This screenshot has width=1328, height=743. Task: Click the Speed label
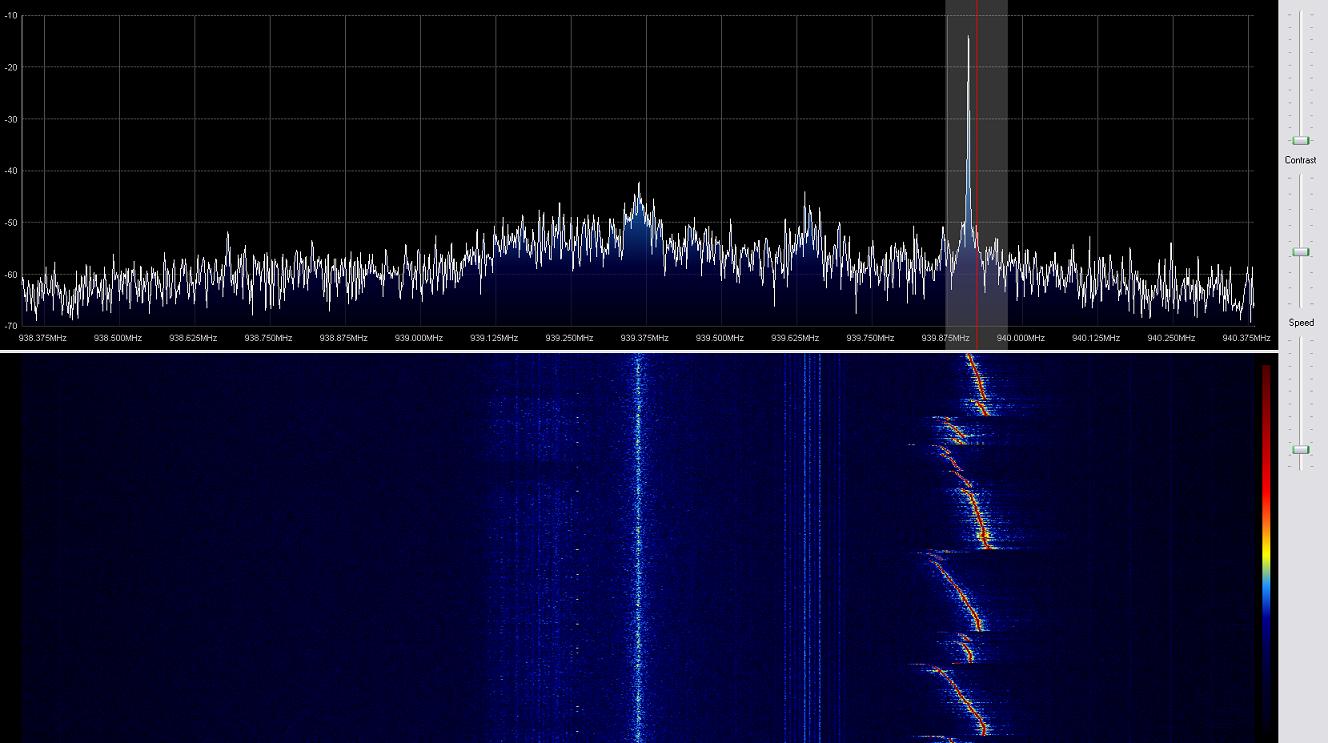tap(1301, 323)
